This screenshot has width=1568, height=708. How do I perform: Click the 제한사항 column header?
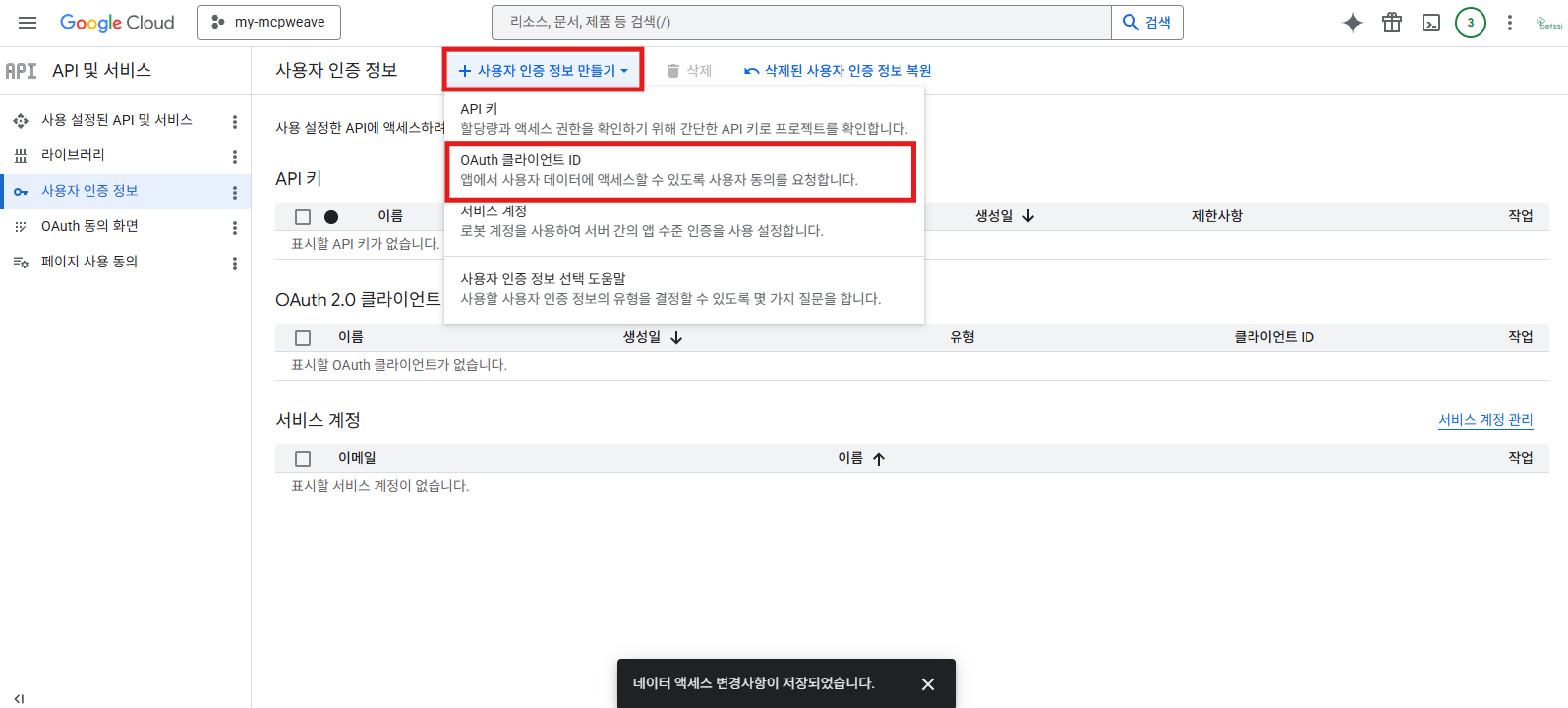click(x=1217, y=216)
